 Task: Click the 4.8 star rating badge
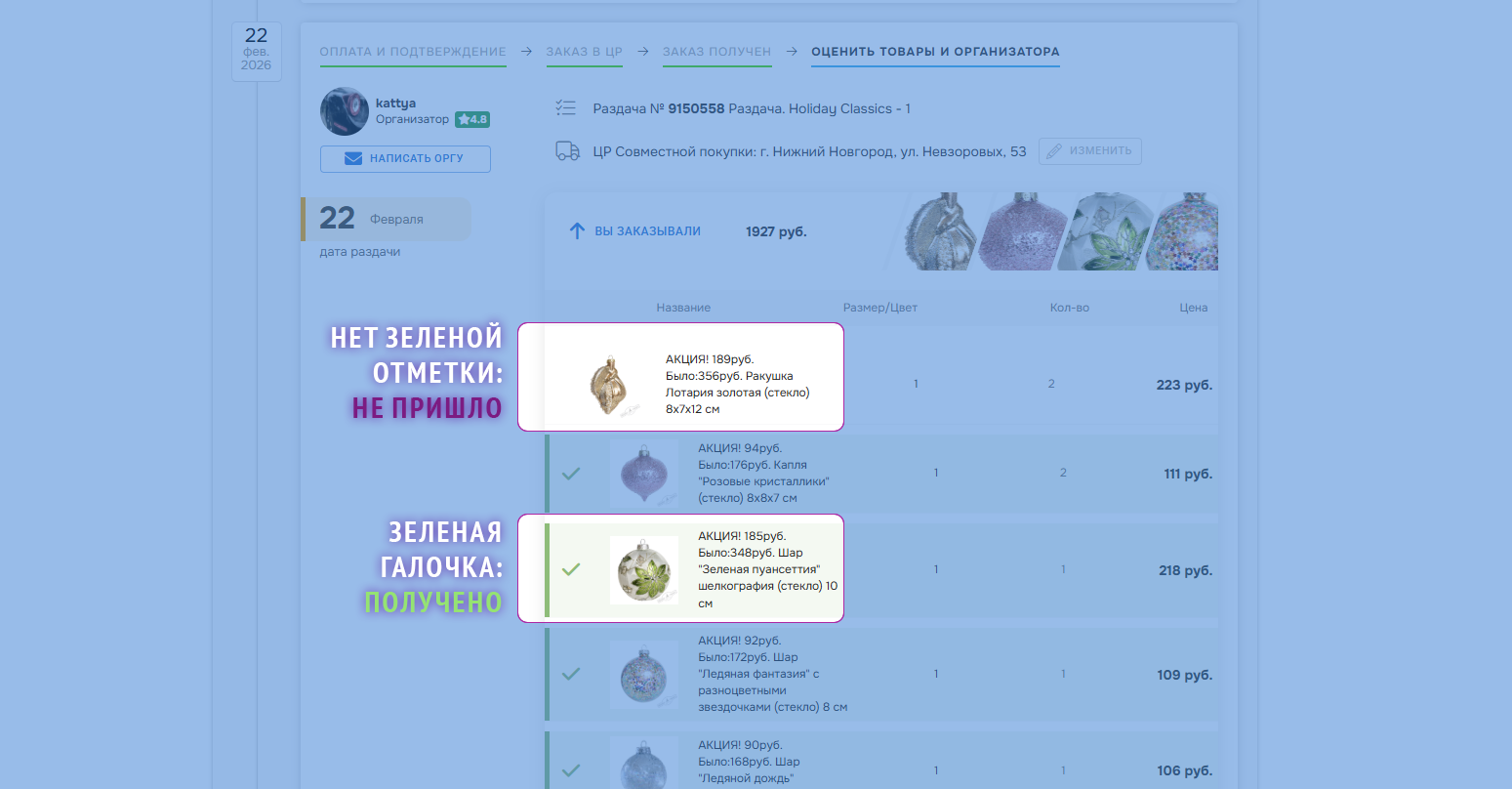(471, 119)
